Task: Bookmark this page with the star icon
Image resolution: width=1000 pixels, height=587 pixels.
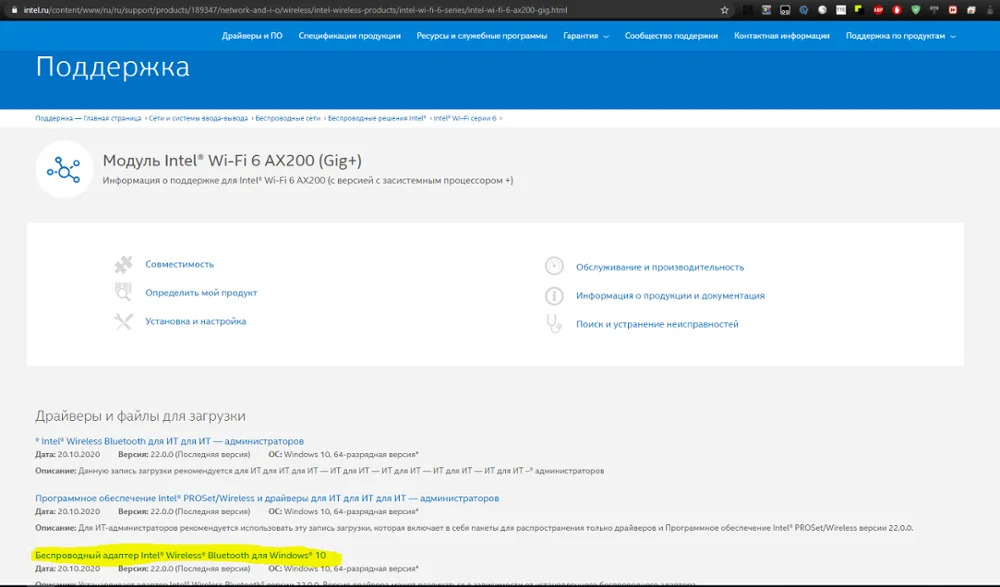Action: click(x=724, y=10)
